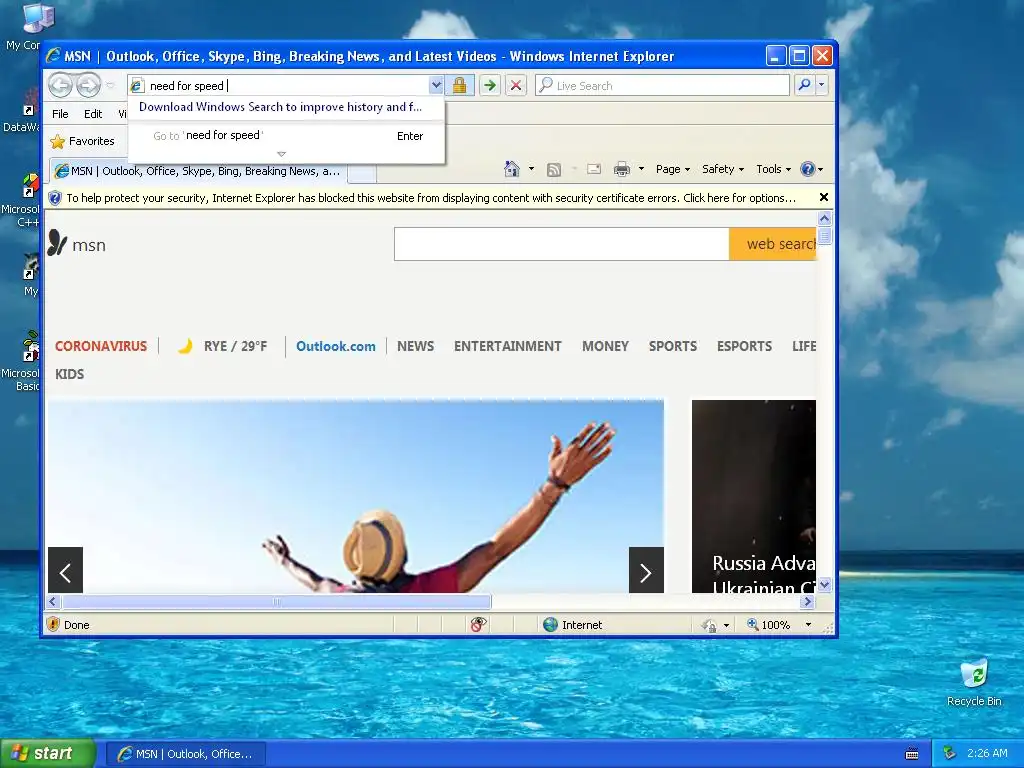Screen dimensions: 1024x768
Task: Open the Edit menu
Action: coord(93,114)
